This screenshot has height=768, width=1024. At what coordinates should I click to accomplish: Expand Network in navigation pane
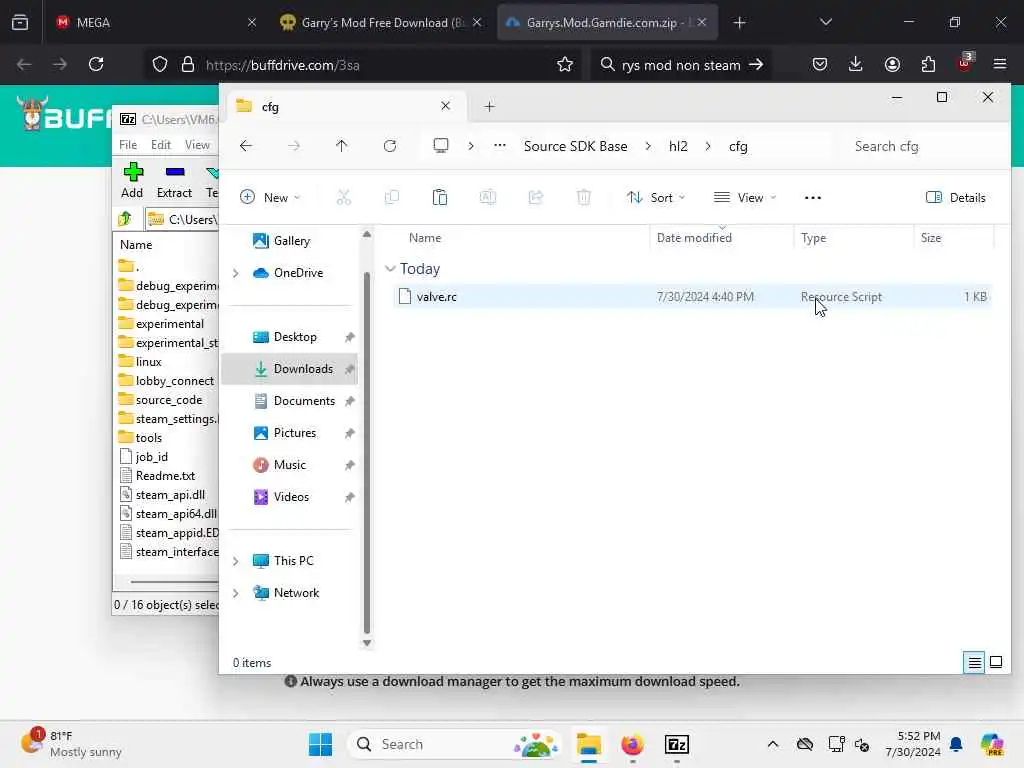point(236,593)
